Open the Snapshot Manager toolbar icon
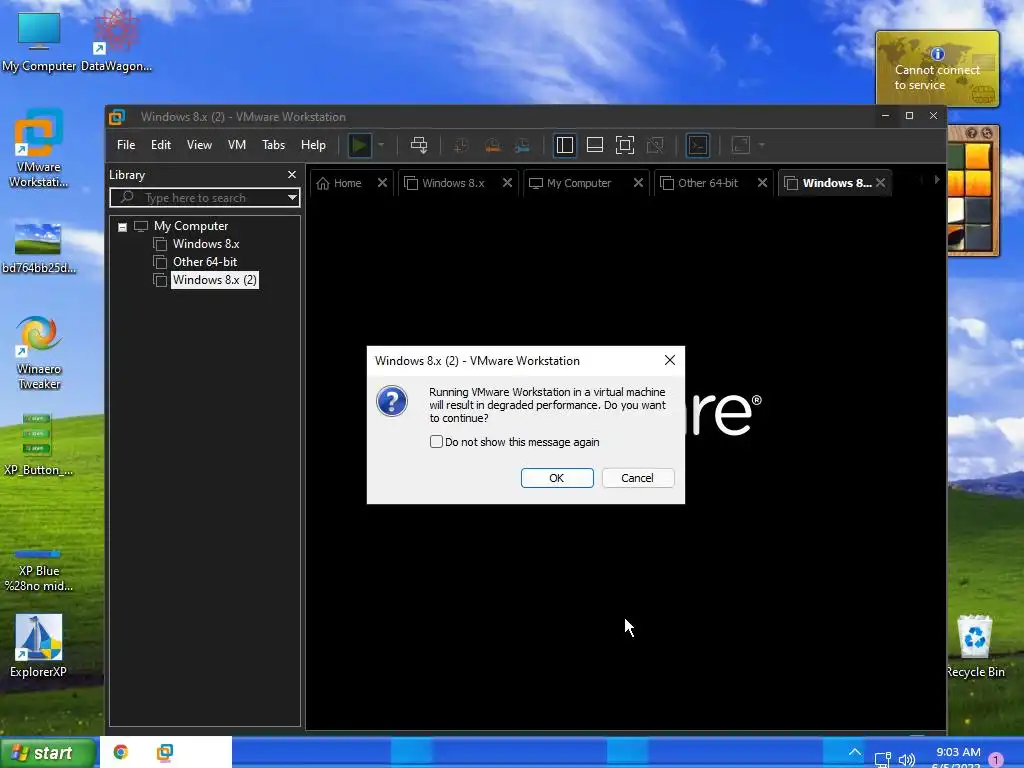The image size is (1024, 768). click(522, 145)
